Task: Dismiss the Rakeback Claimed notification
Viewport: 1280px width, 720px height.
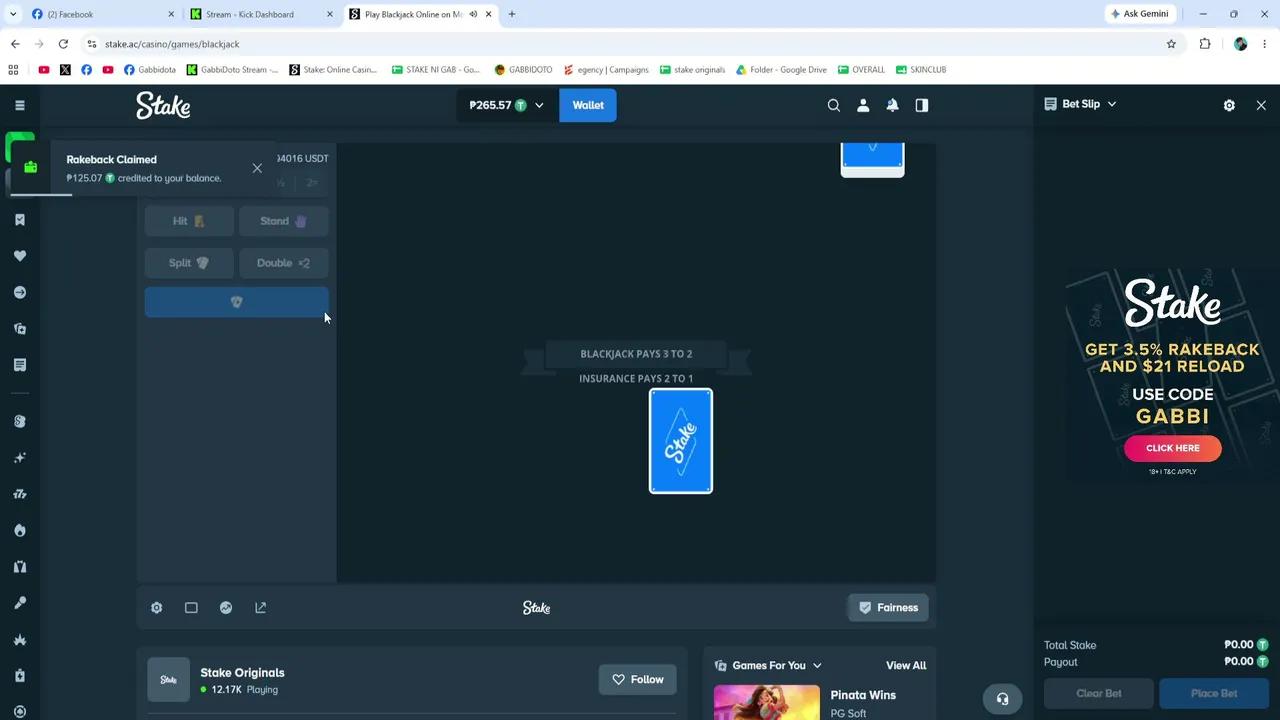Action: 257,168
